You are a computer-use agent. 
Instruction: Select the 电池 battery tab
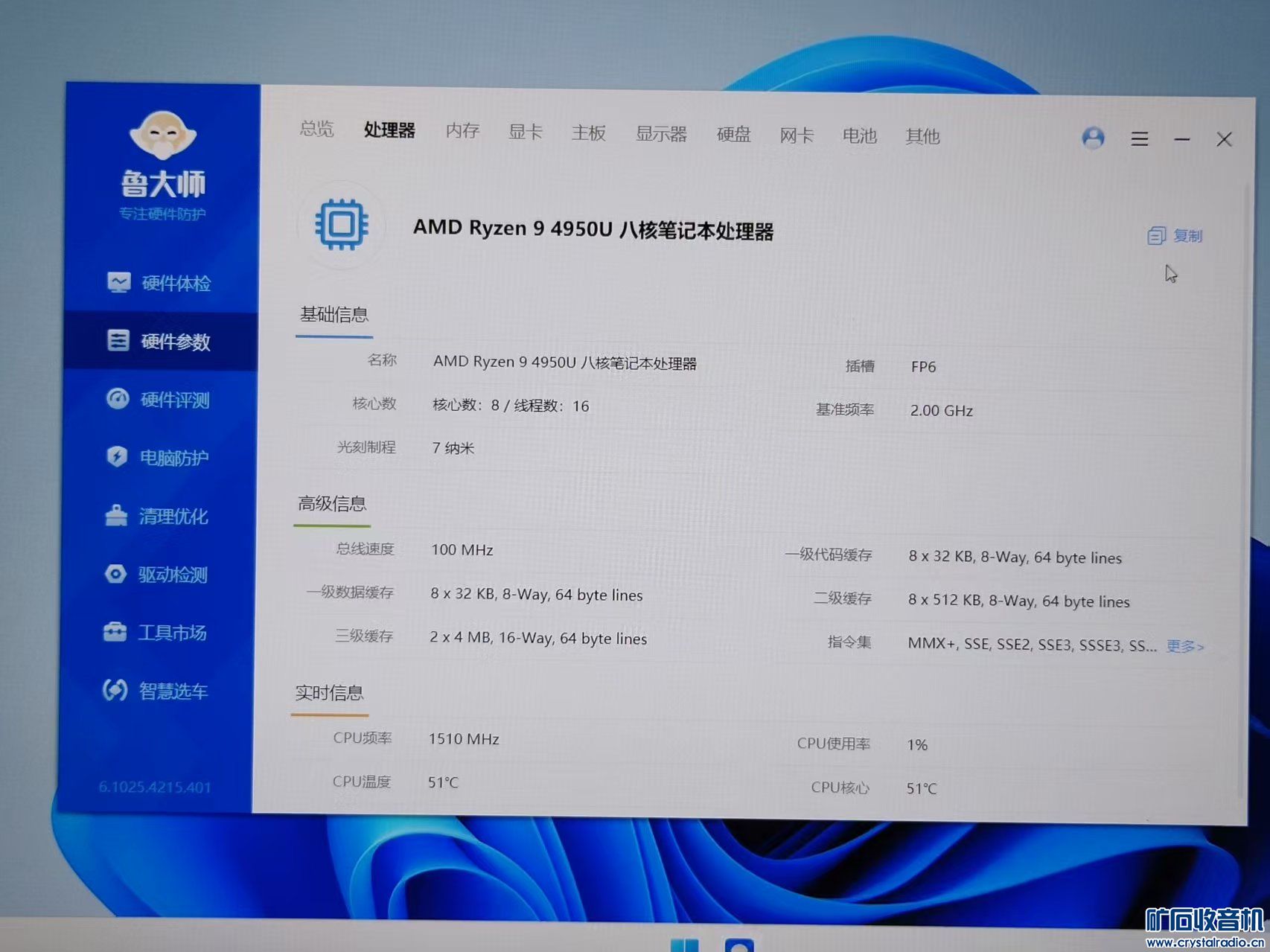(859, 135)
